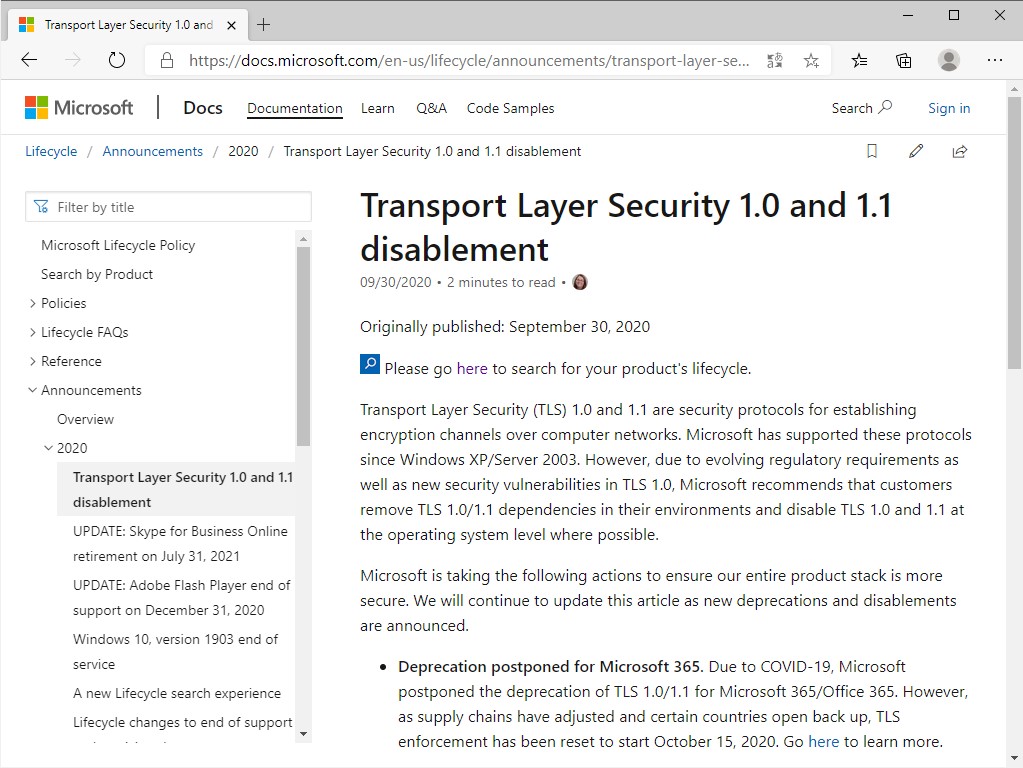The width and height of the screenshot is (1023, 768).
Task: Click the user profile avatar icon
Action: pos(949,60)
